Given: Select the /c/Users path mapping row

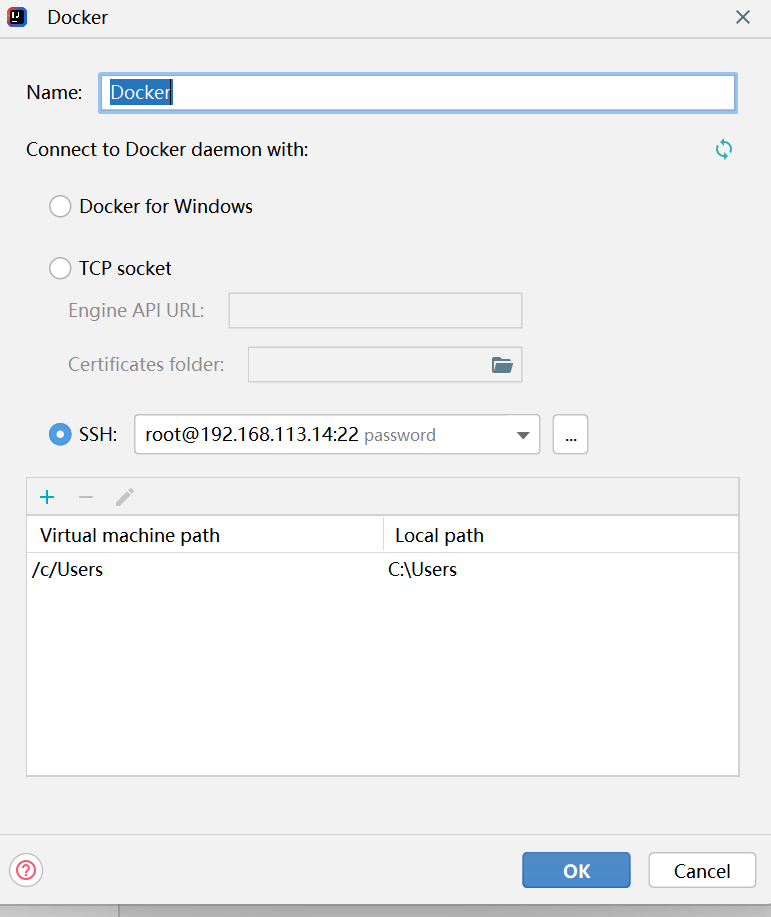Looking at the screenshot, I should tap(200, 570).
